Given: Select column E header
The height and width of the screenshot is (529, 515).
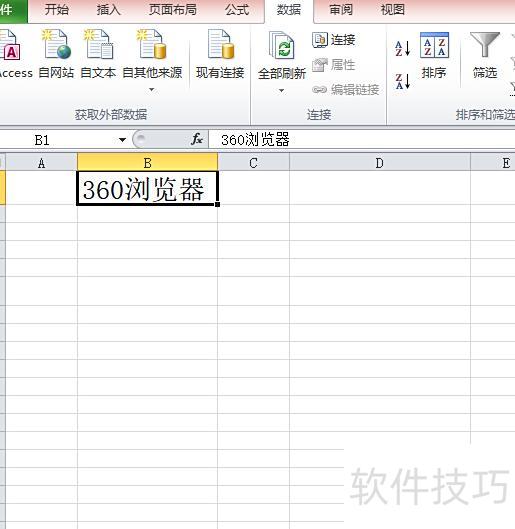Looking at the screenshot, I should [x=493, y=163].
